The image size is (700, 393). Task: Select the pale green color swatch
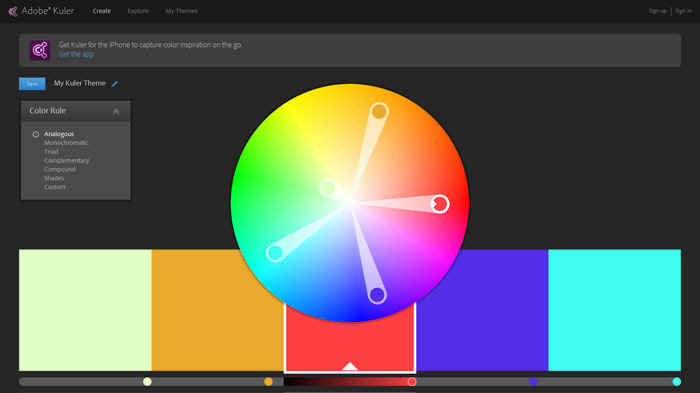tap(85, 310)
